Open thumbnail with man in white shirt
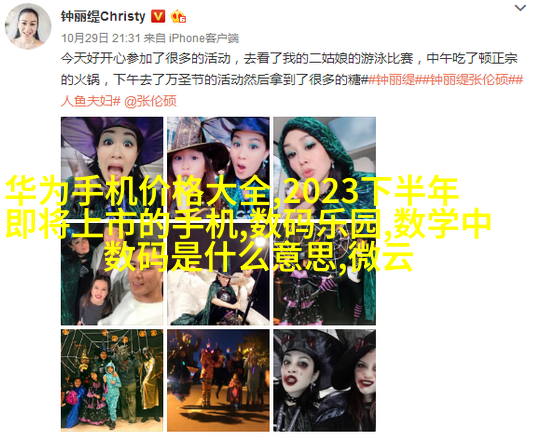 point(112,274)
